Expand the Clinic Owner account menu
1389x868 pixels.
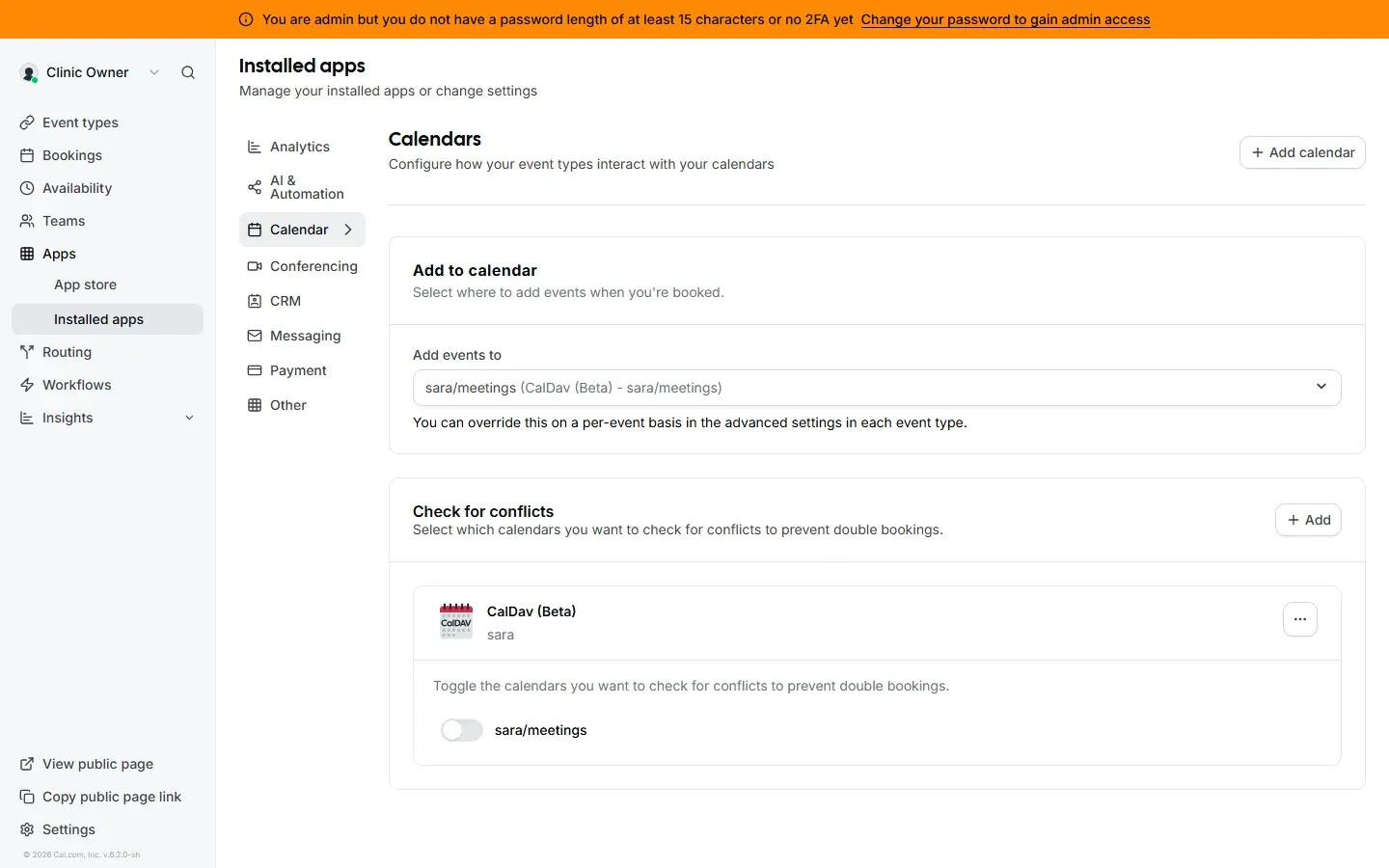coord(154,72)
